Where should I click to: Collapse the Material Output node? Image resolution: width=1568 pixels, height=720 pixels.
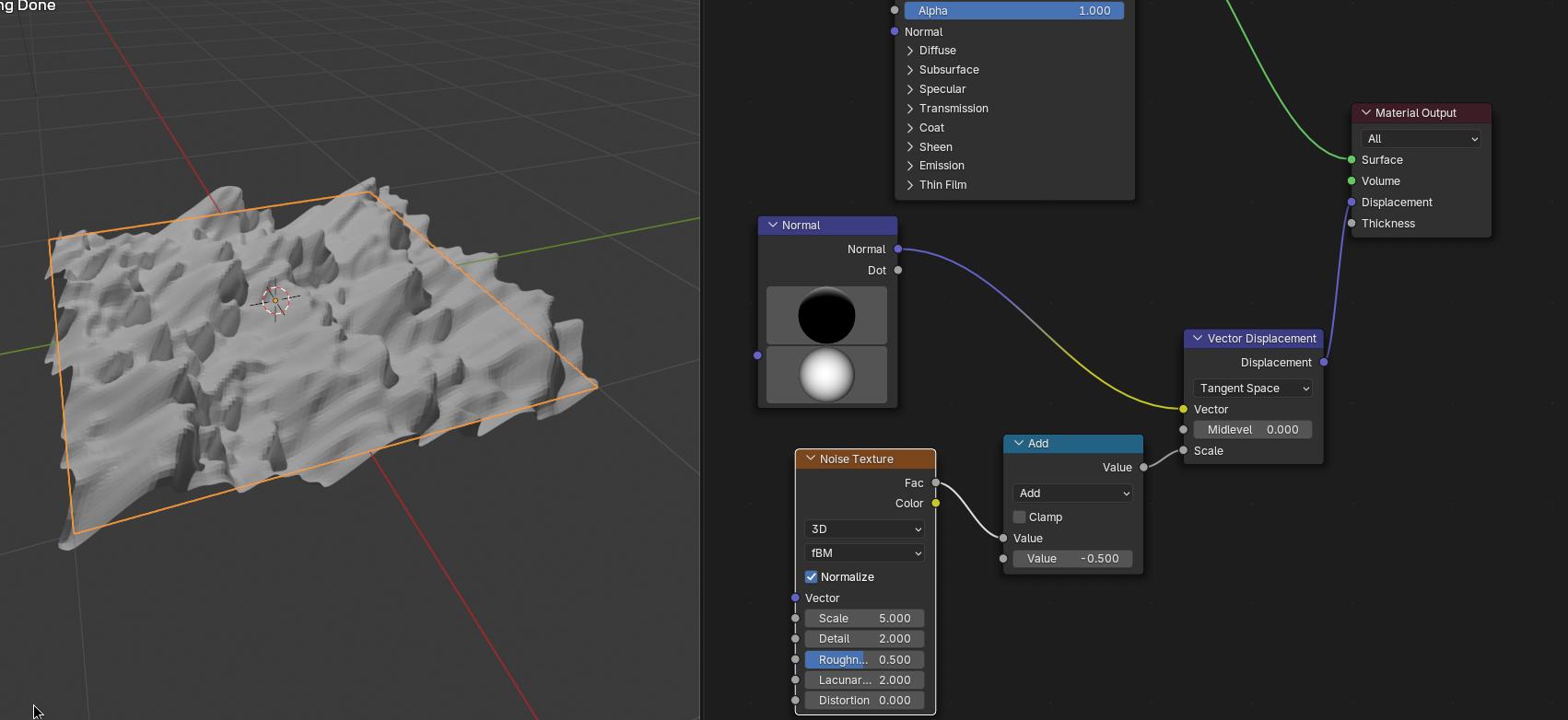point(1365,113)
